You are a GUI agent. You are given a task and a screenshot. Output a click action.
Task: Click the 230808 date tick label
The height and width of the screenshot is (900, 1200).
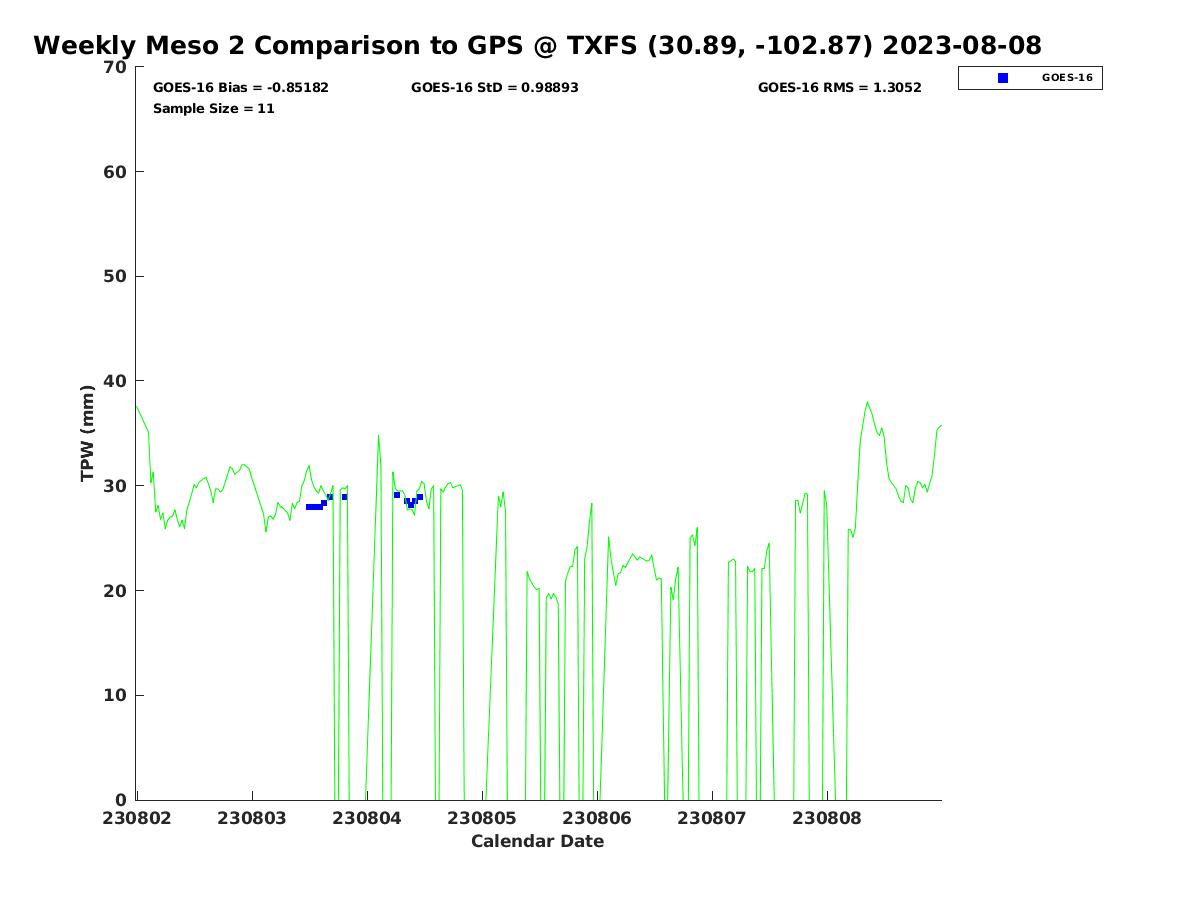click(826, 818)
